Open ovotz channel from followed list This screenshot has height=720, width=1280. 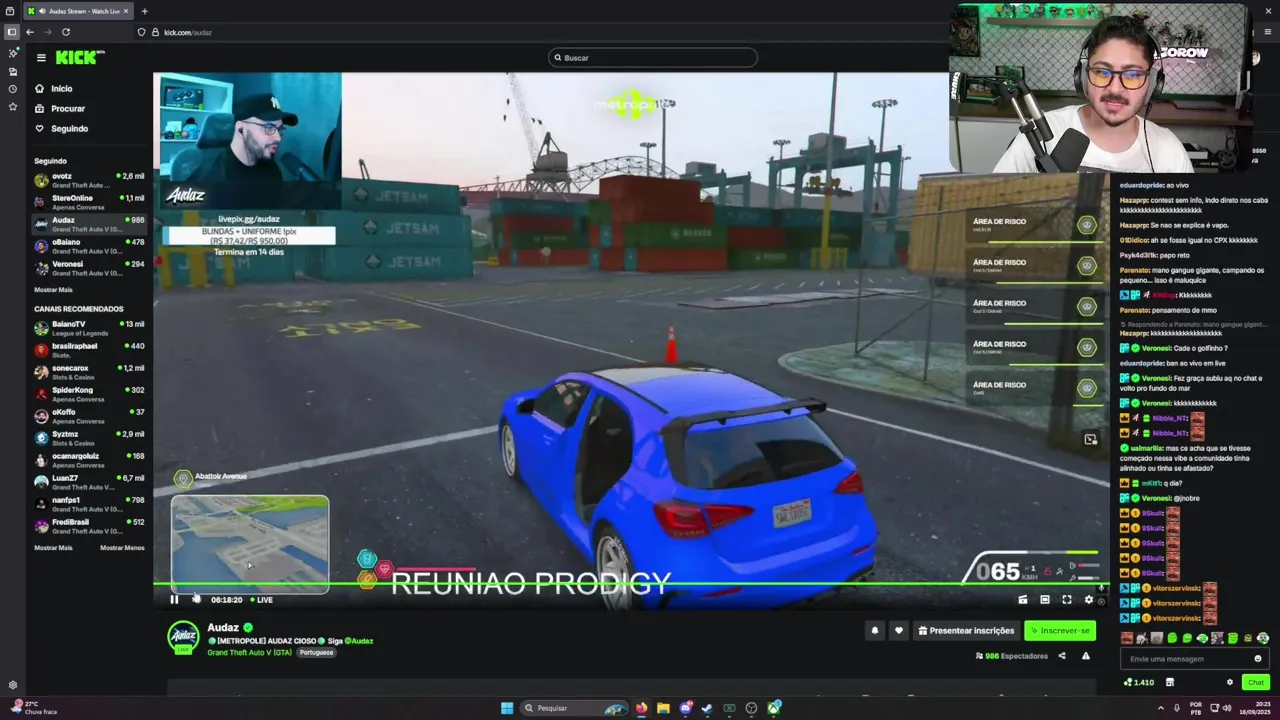click(x=89, y=181)
